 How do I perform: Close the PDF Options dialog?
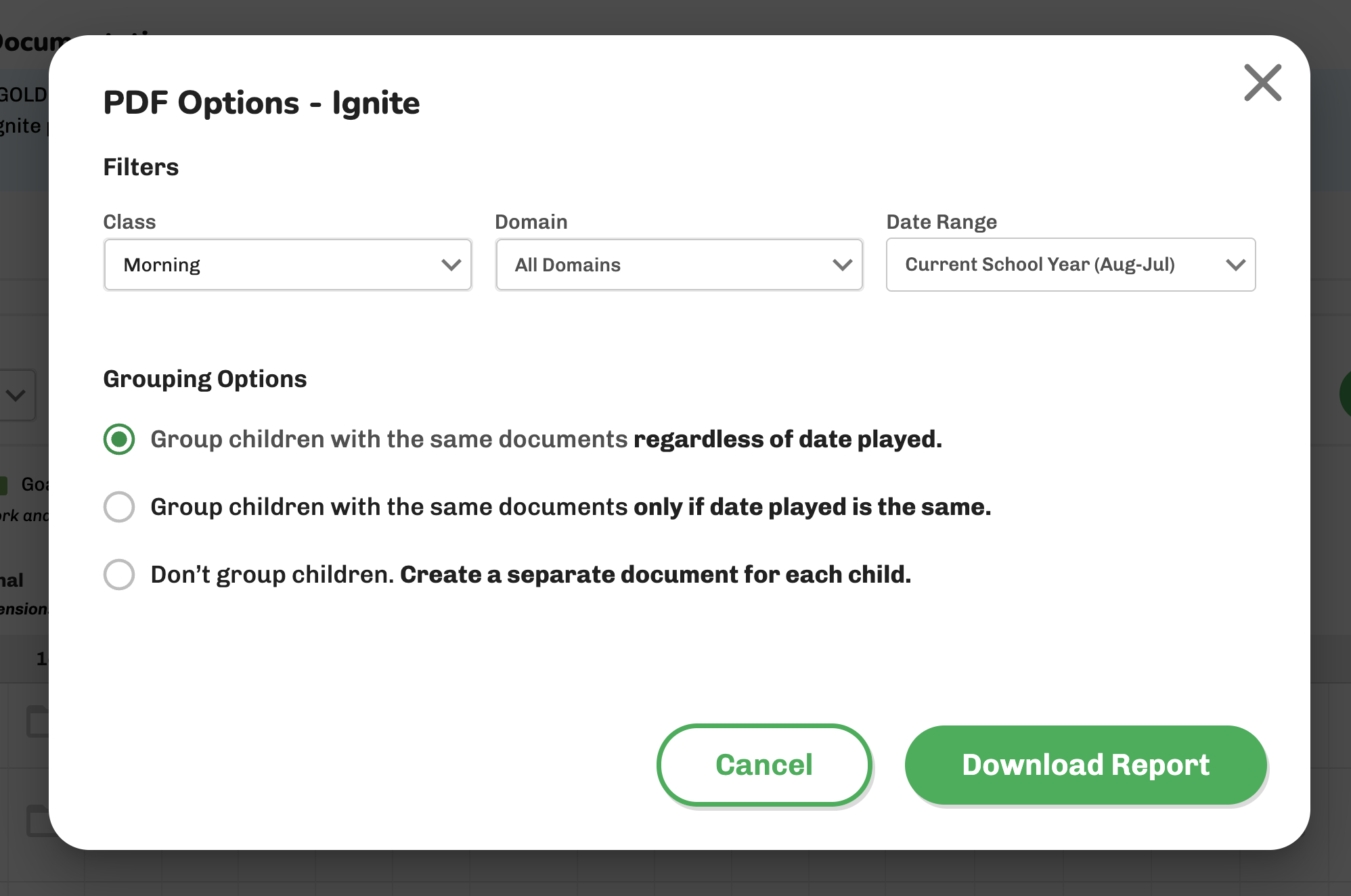tap(1262, 83)
